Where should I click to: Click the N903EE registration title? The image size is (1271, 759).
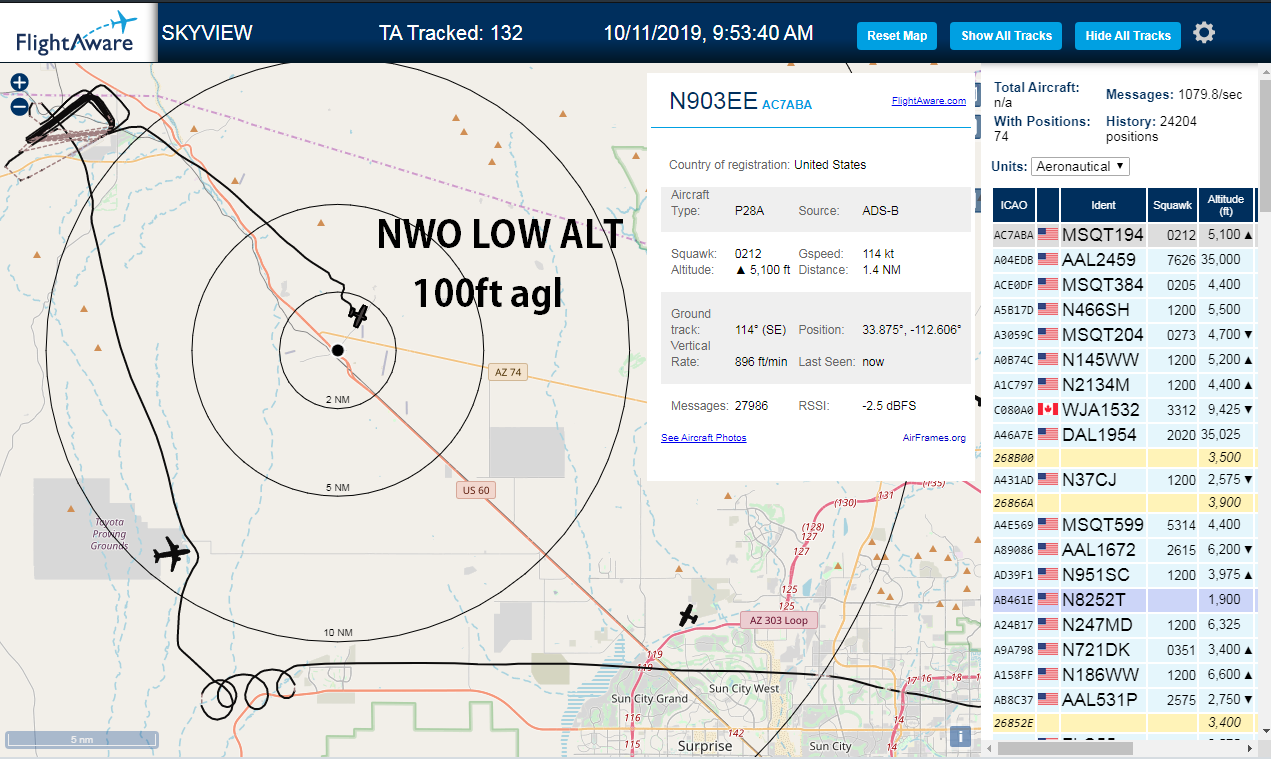pyautogui.click(x=713, y=101)
